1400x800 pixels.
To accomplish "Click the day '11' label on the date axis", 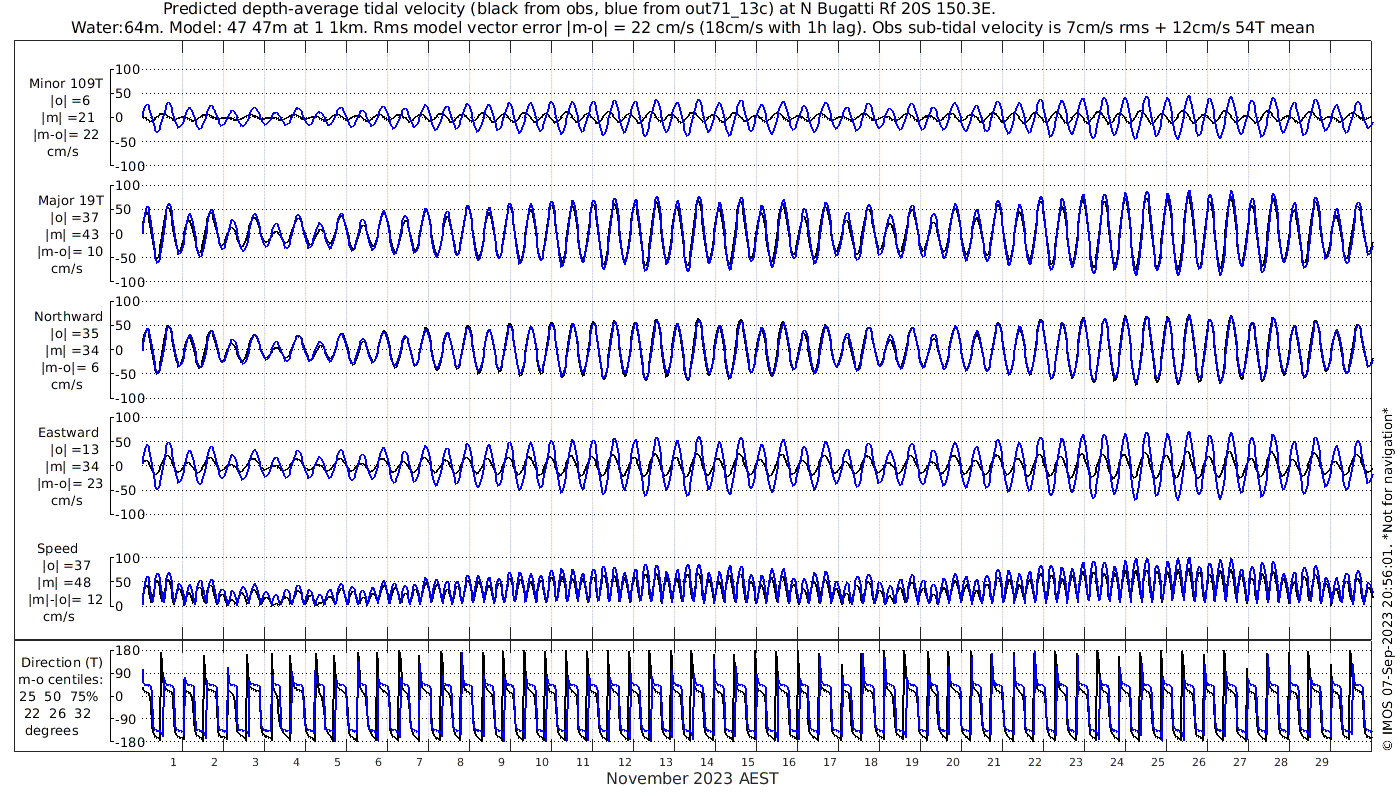I will 583,761.
